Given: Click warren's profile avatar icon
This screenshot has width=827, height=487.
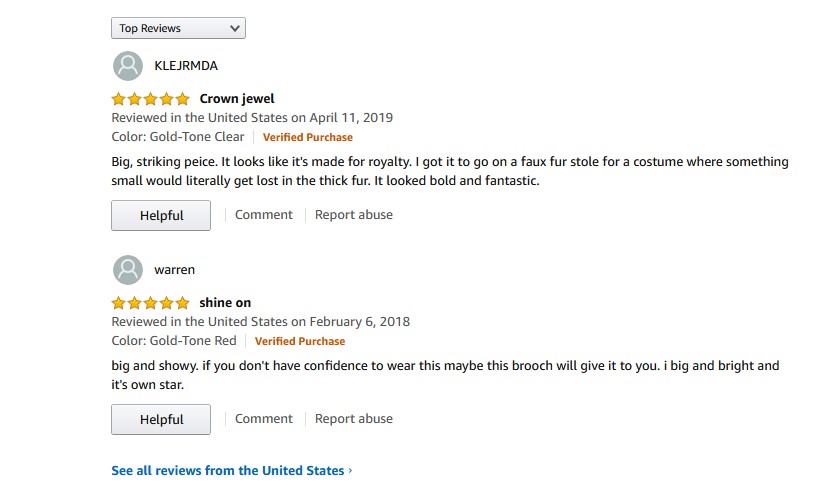Looking at the screenshot, I should point(127,270).
